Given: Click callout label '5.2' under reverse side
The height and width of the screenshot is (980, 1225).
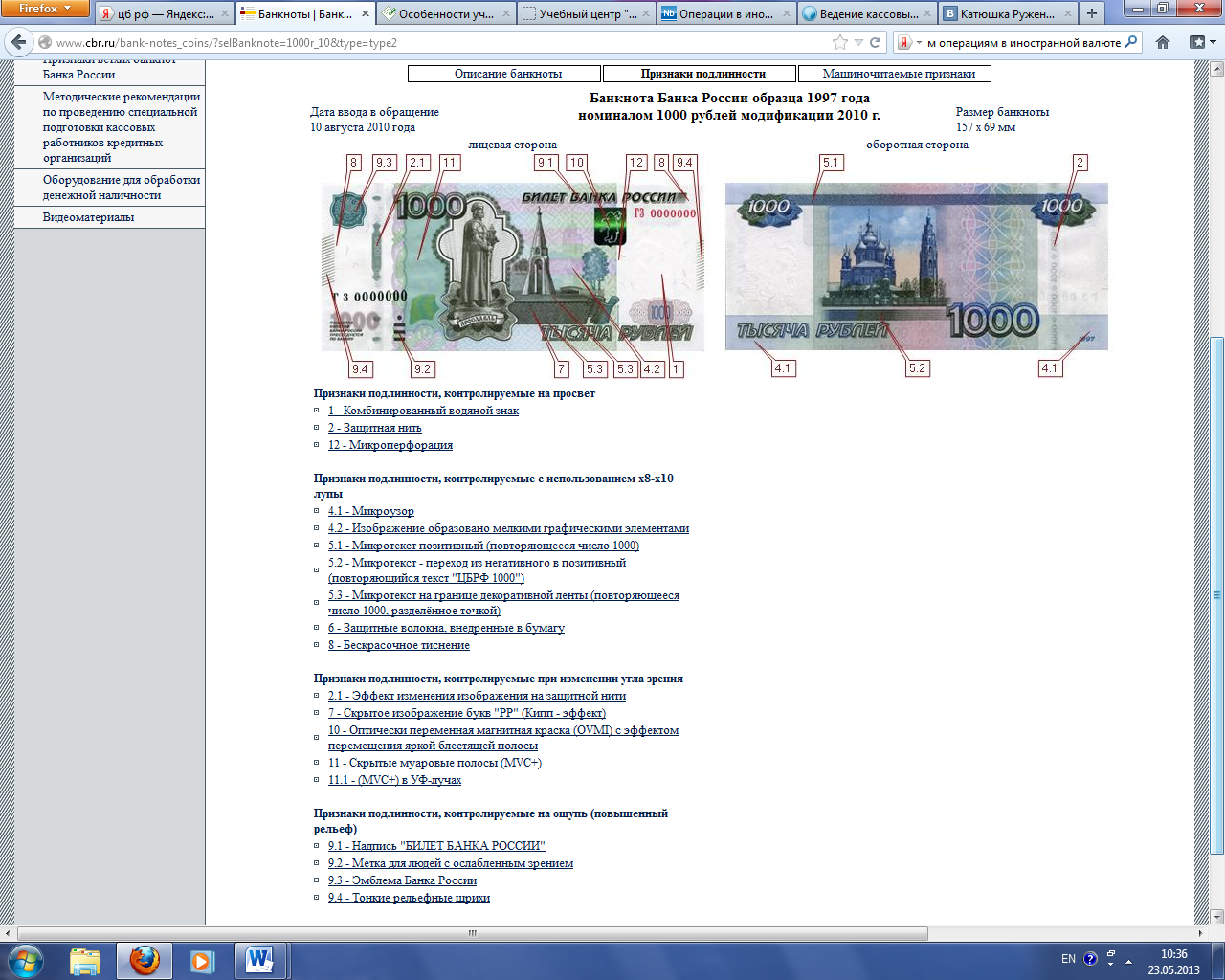Looking at the screenshot, I should [918, 368].
